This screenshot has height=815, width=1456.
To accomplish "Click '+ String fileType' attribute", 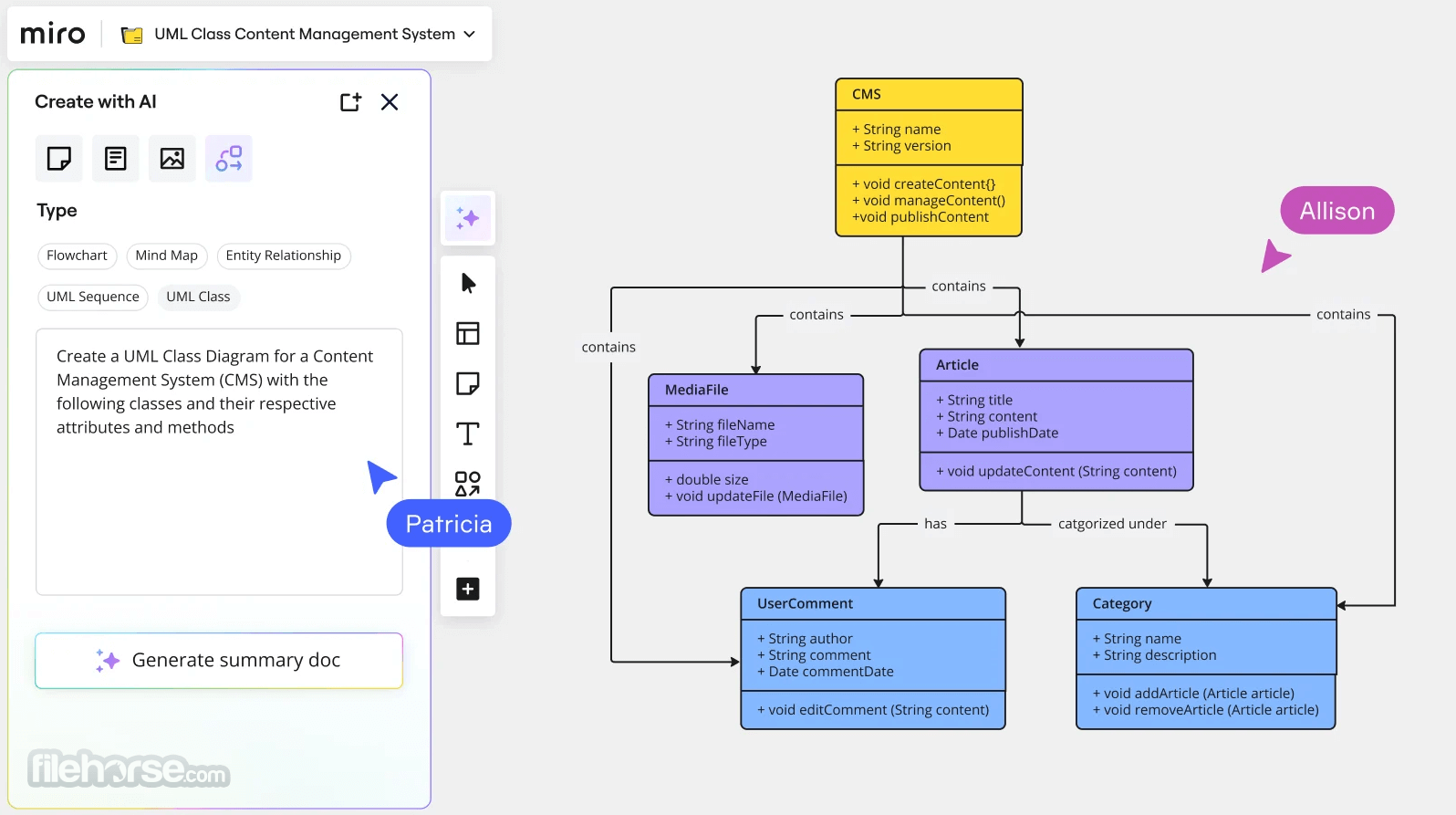I will click(716, 442).
